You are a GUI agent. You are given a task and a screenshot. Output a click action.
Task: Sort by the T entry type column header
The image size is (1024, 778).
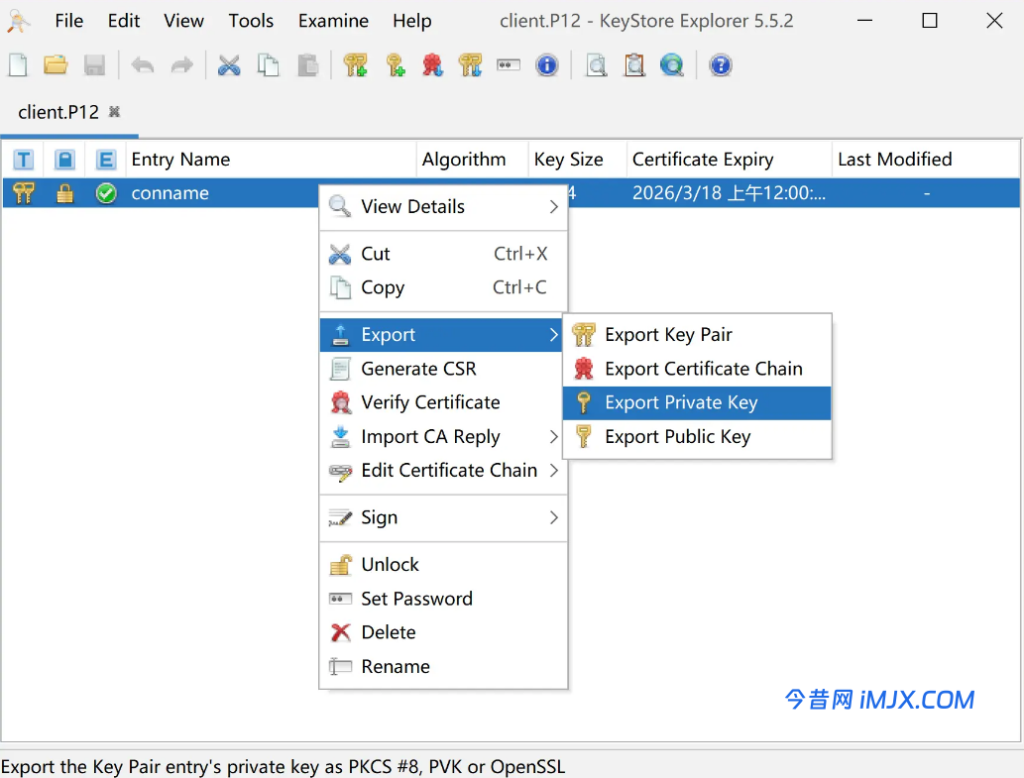click(x=24, y=159)
